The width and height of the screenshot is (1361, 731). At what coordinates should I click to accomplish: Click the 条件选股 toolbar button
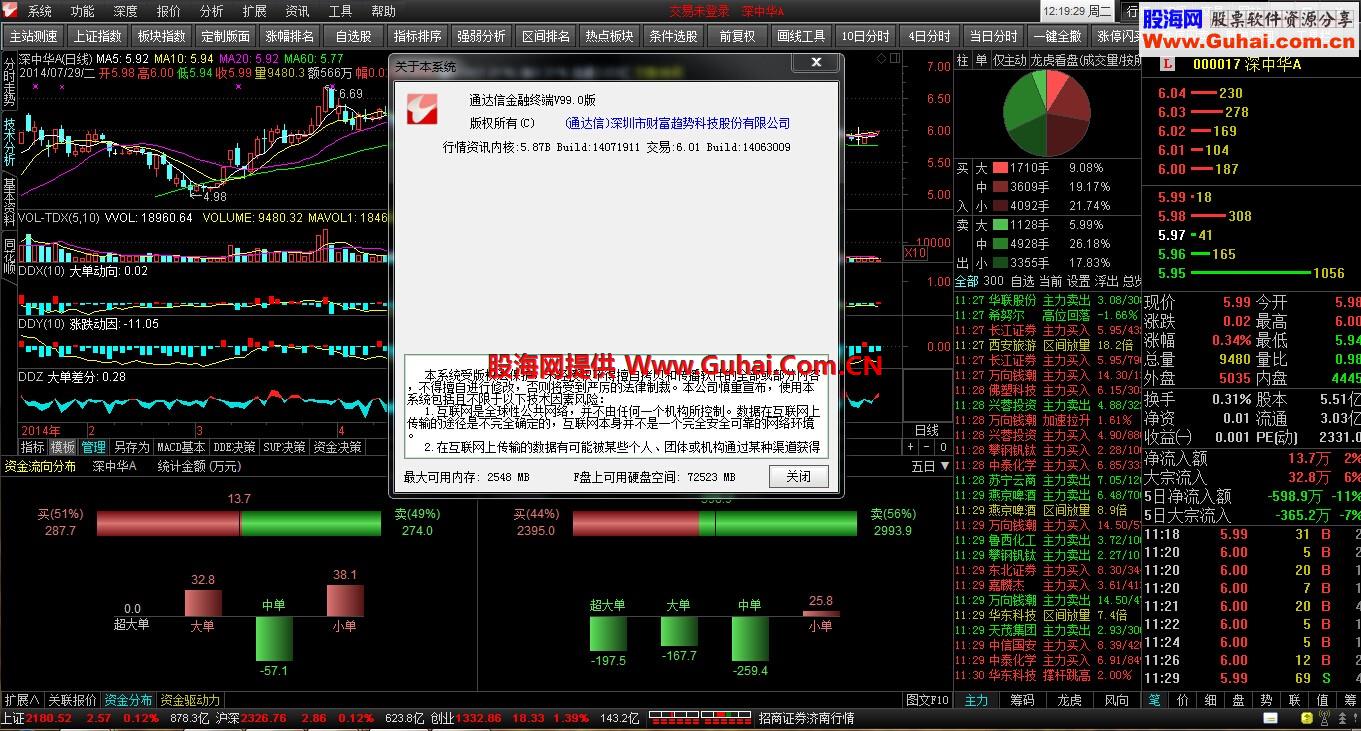[x=673, y=36]
